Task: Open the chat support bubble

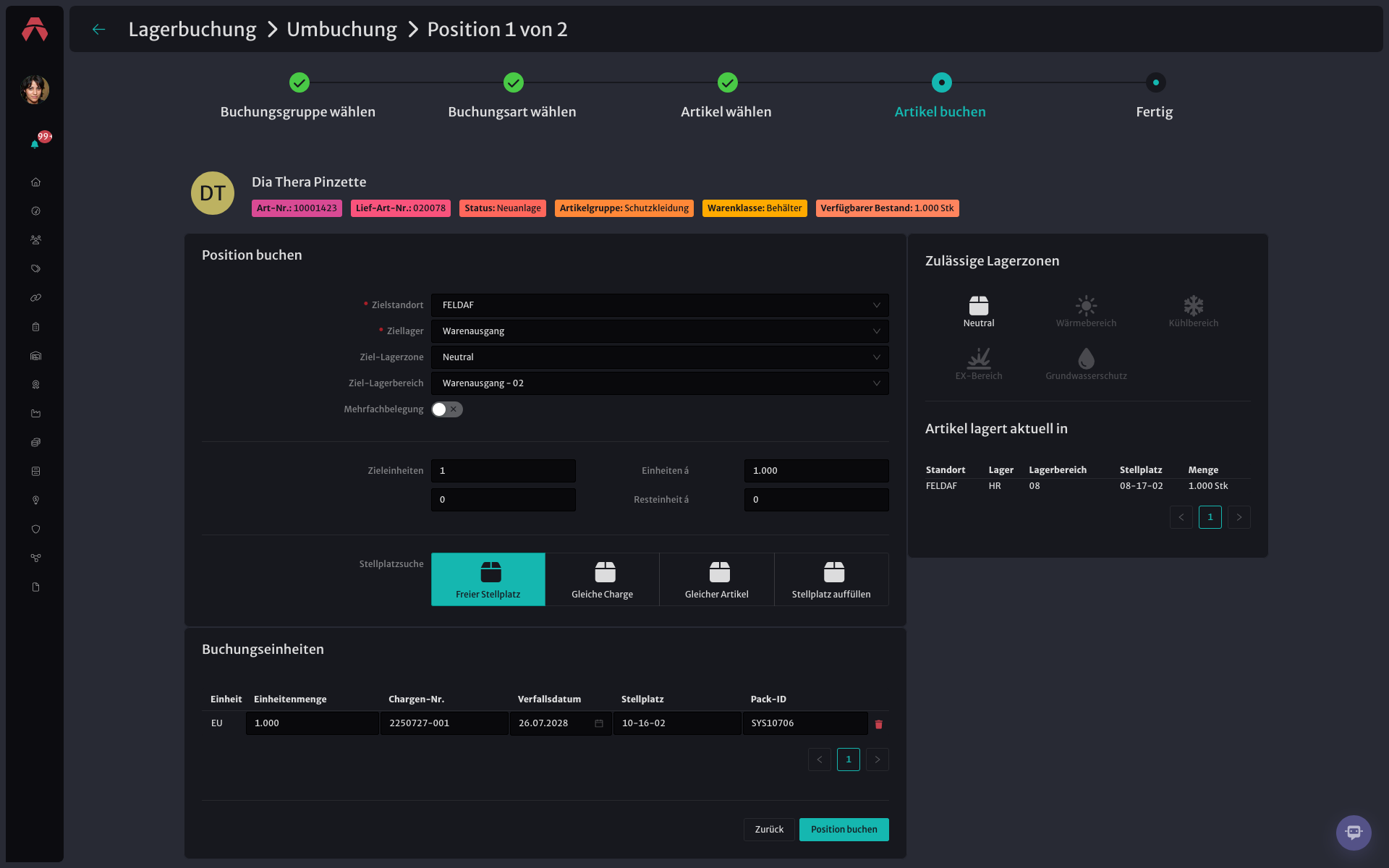Action: (x=1354, y=833)
